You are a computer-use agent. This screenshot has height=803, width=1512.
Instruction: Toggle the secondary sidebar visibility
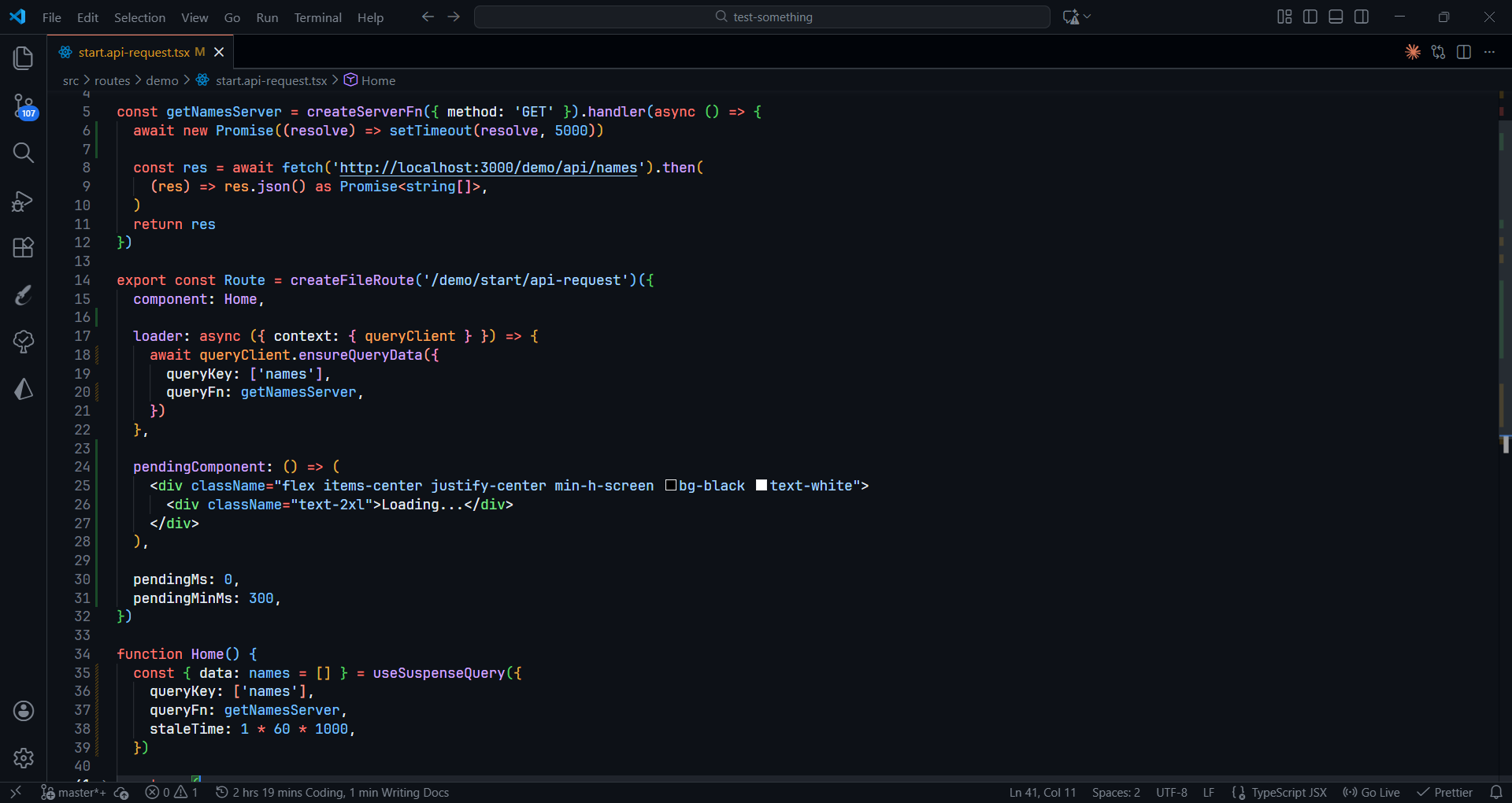[1362, 16]
